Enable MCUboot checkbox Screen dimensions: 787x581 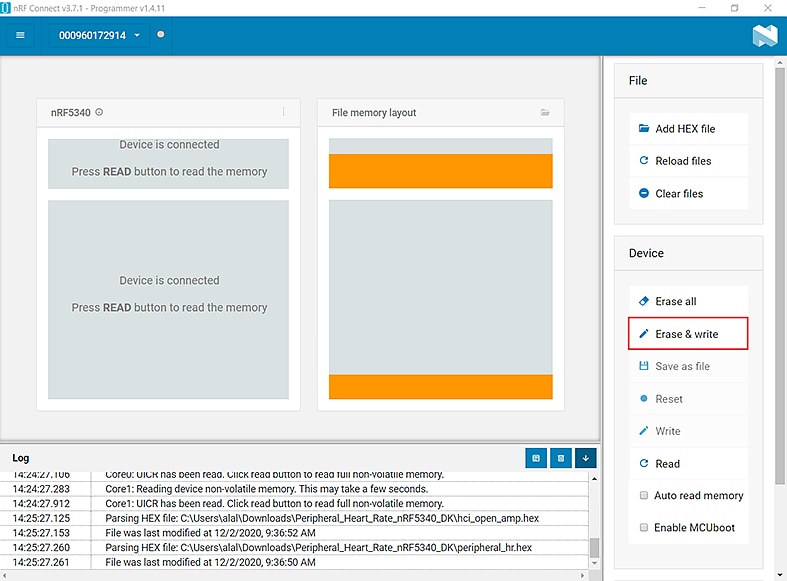pos(643,527)
